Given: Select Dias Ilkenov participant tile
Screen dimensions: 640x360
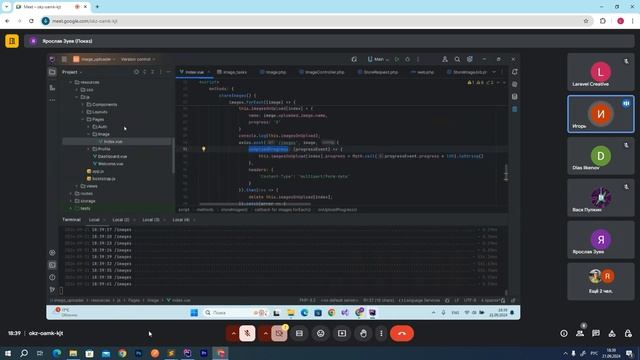Looking at the screenshot, I should tap(601, 156).
